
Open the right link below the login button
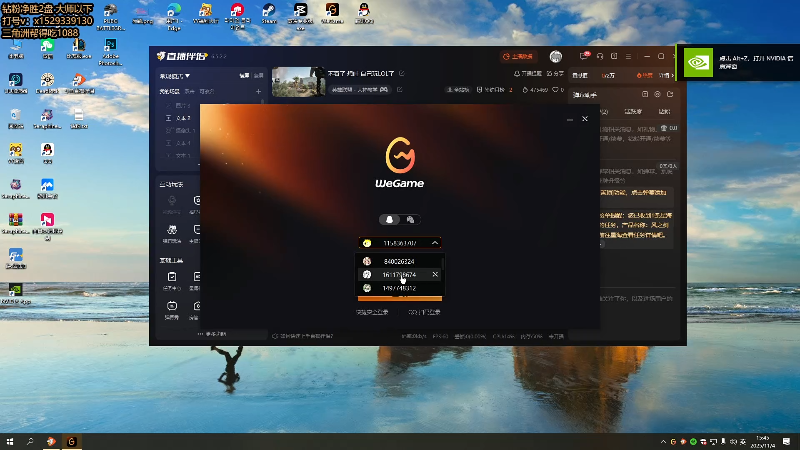coord(424,312)
